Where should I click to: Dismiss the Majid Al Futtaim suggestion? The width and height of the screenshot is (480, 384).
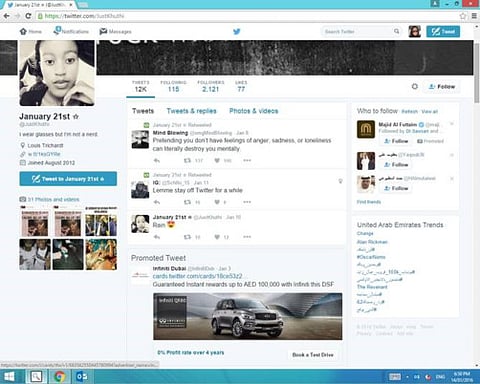(x=452, y=124)
